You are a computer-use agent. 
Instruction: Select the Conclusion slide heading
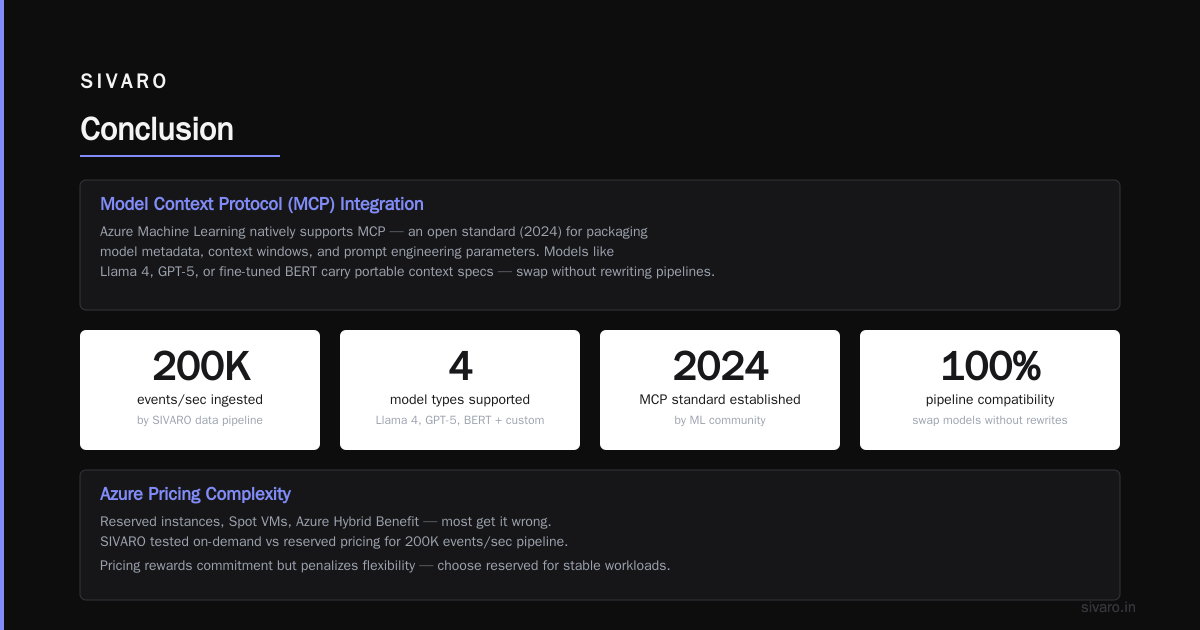pyautogui.click(x=157, y=129)
